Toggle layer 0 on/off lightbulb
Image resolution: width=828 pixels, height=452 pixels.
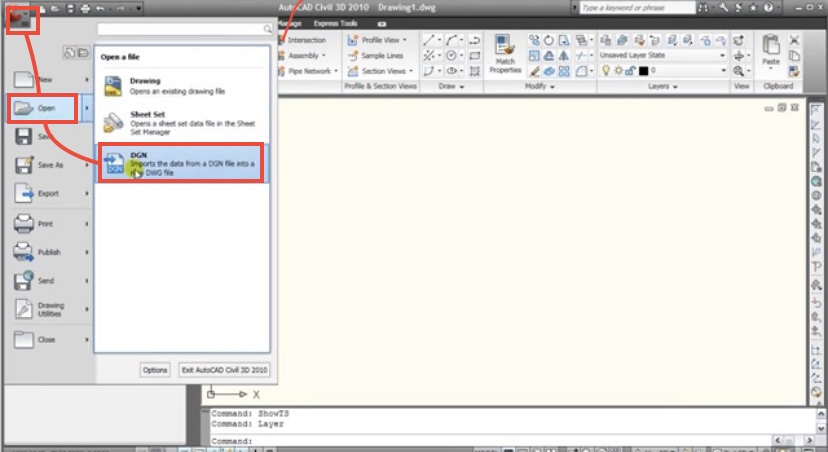click(606, 70)
